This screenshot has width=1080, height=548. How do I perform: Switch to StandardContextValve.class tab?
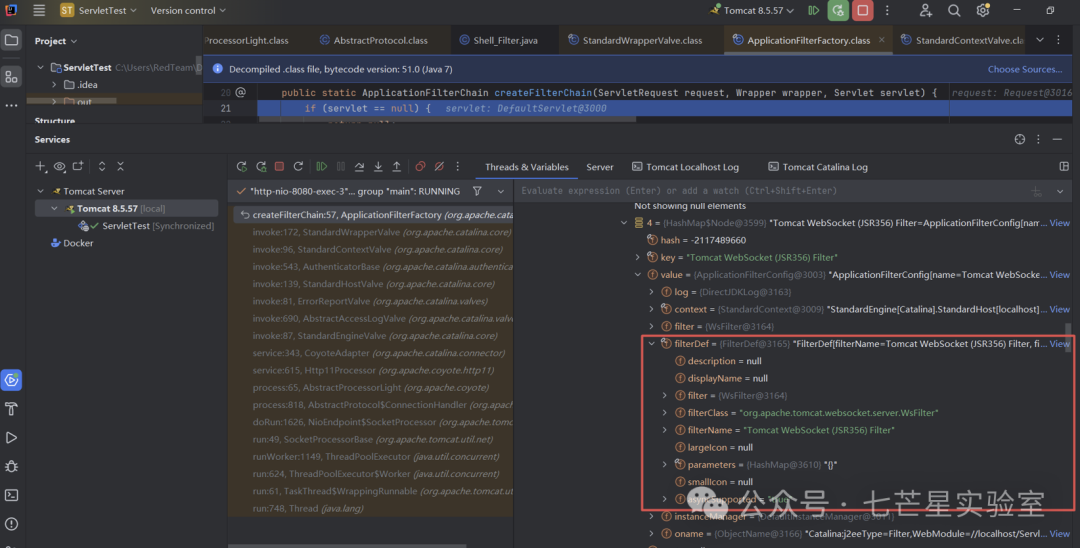(962, 40)
